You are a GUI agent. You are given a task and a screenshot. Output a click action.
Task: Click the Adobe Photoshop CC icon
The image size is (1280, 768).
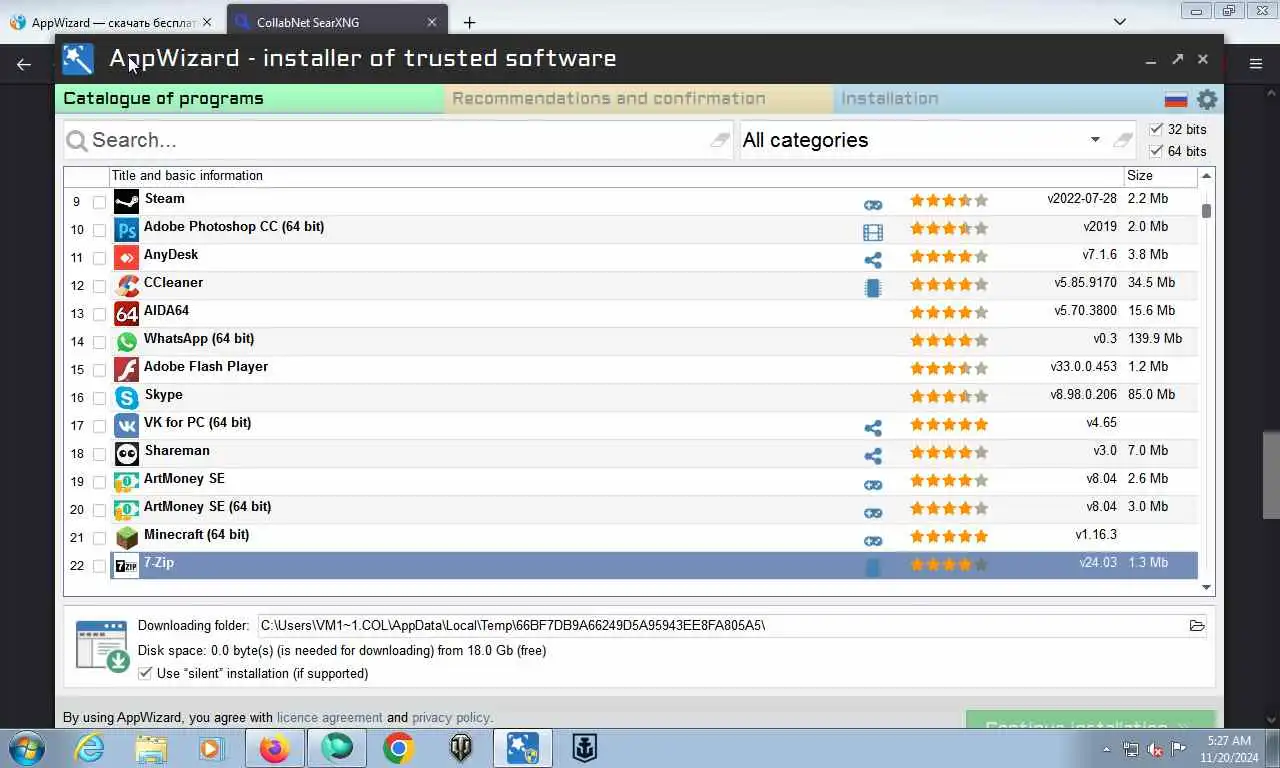tap(126, 230)
